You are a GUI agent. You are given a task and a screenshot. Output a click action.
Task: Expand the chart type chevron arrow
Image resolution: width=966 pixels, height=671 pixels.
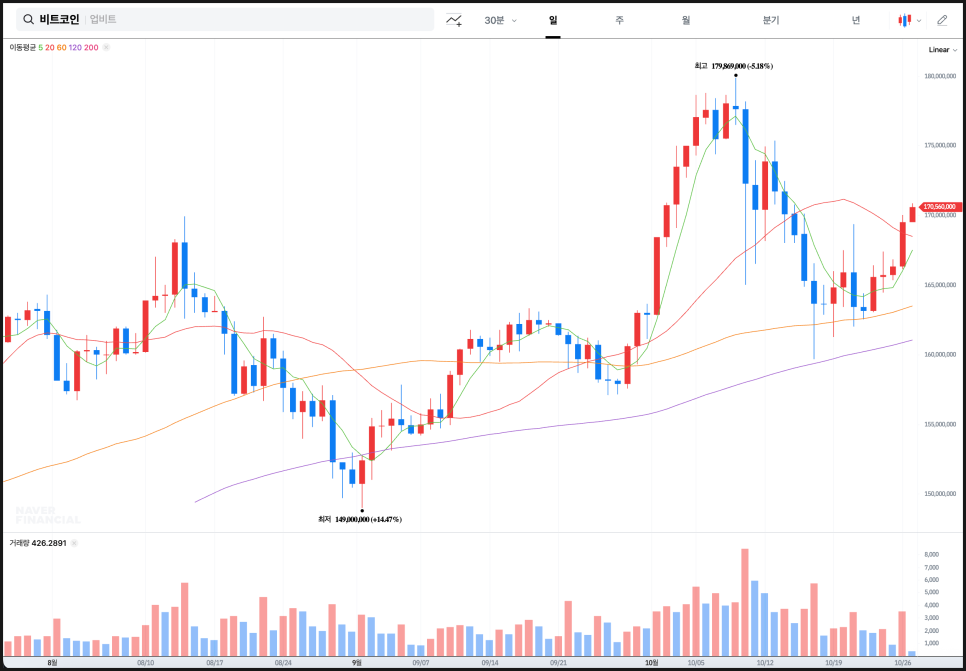point(919,20)
